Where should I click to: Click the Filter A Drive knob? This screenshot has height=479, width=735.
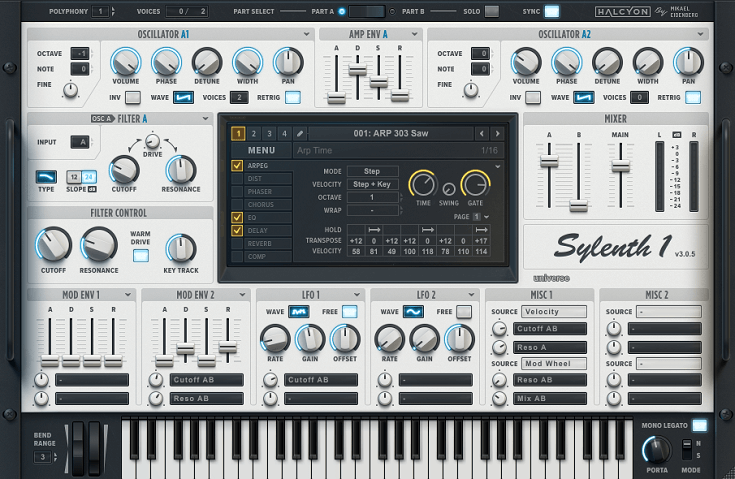tap(152, 141)
